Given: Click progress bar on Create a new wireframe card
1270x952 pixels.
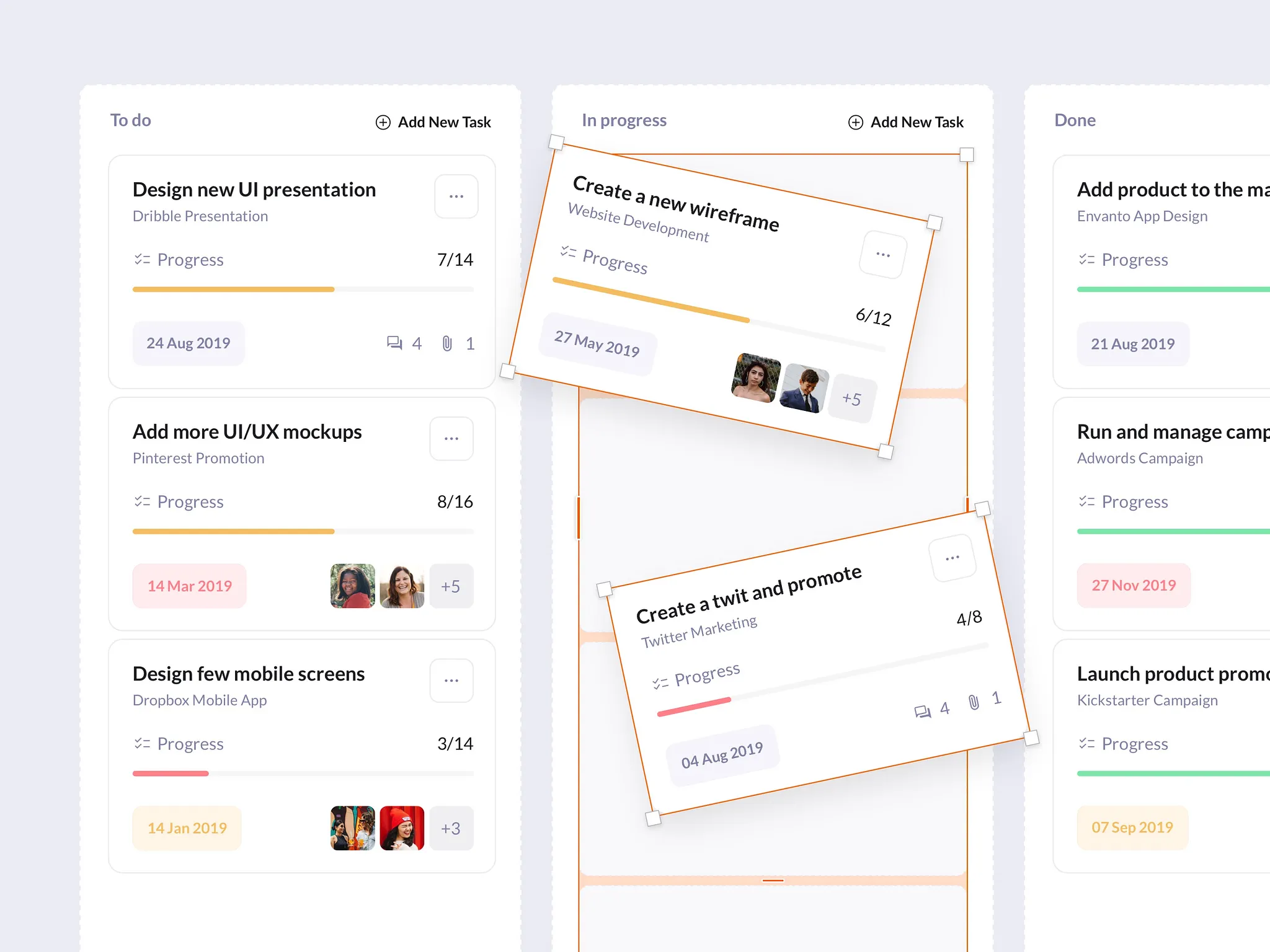Looking at the screenshot, I should click(719, 314).
